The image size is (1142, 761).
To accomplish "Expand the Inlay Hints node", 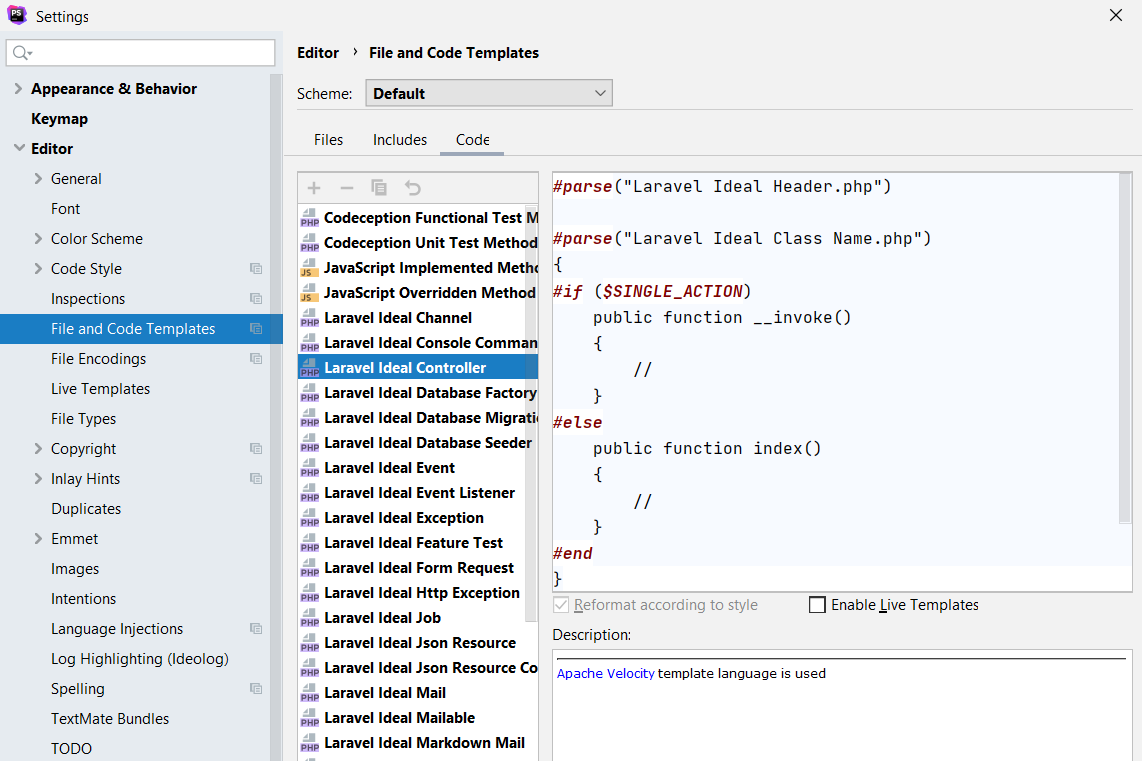I will pos(39,478).
